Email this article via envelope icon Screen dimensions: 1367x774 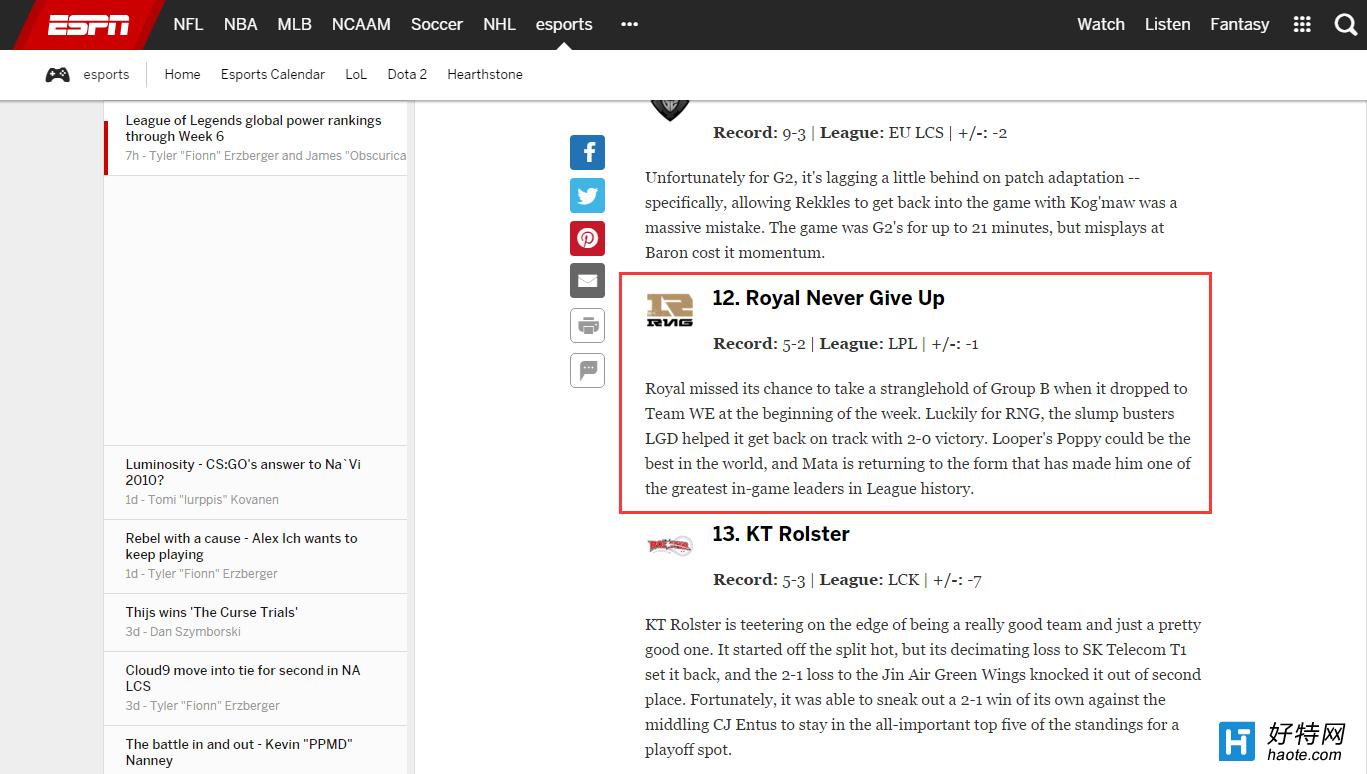pos(588,281)
